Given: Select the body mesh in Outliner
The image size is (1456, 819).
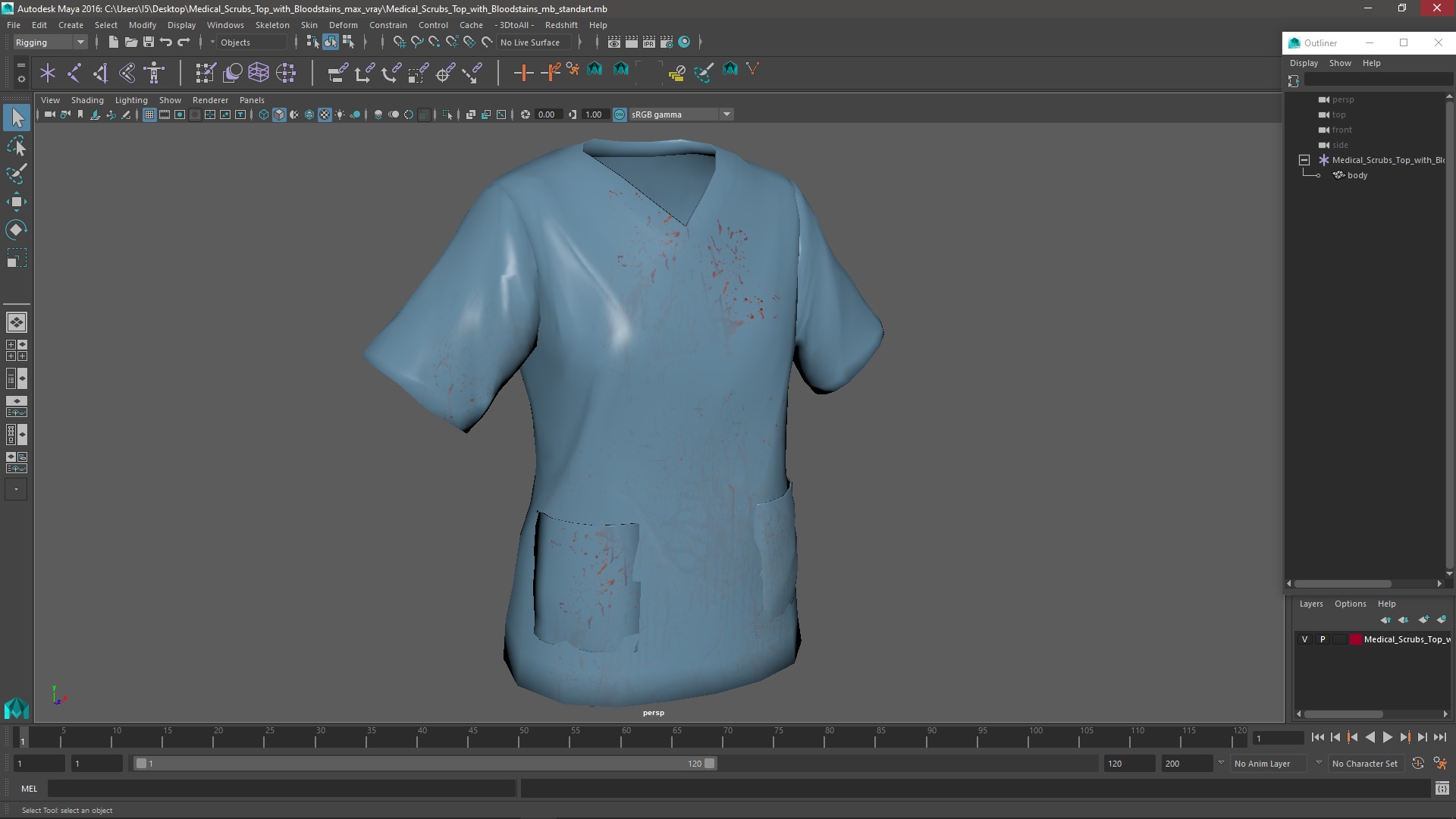Looking at the screenshot, I should [1357, 175].
